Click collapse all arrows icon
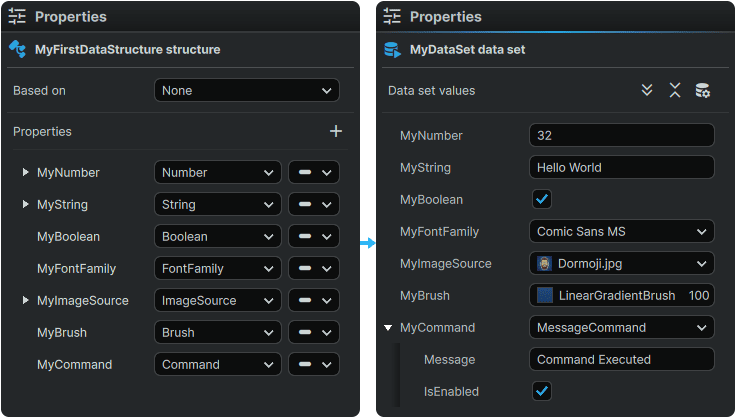 [675, 90]
